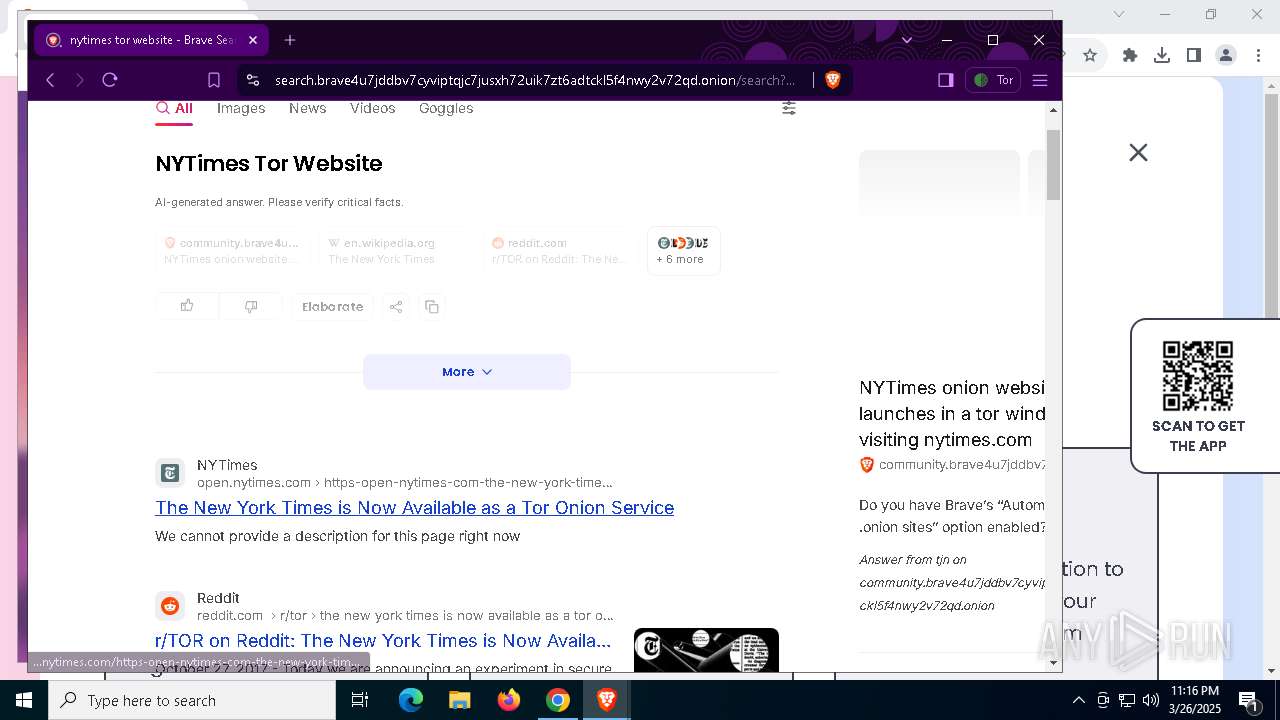
Task: Launch Microsoft Edge from taskbar
Action: coord(411,700)
